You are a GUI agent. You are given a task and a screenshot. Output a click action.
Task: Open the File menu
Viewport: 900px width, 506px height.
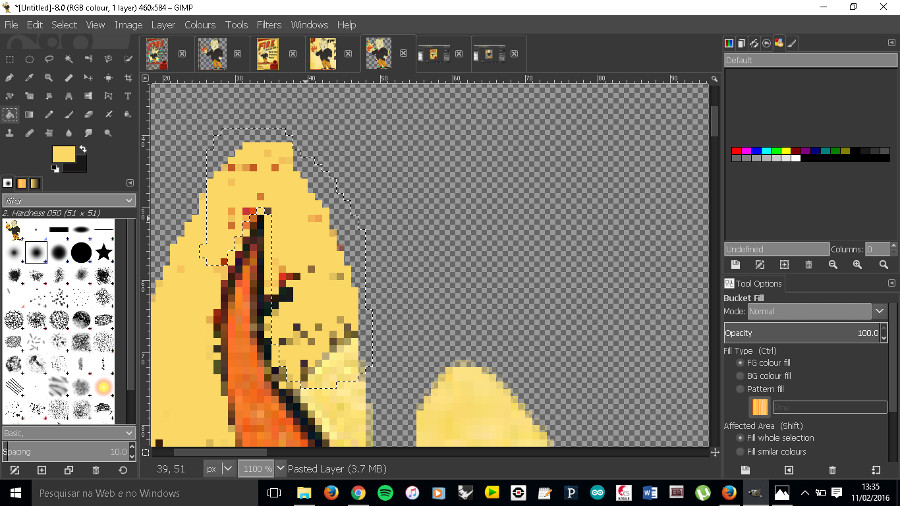[x=11, y=25]
